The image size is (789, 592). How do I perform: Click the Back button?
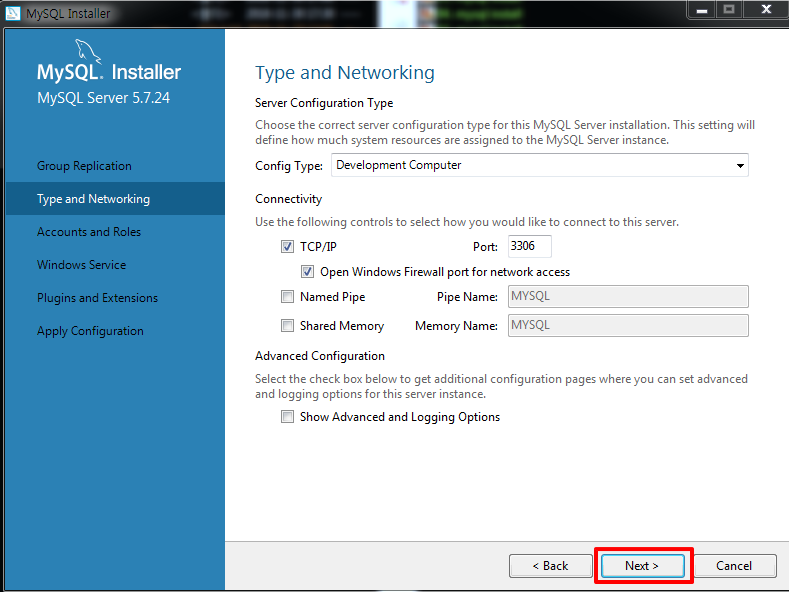tap(550, 566)
